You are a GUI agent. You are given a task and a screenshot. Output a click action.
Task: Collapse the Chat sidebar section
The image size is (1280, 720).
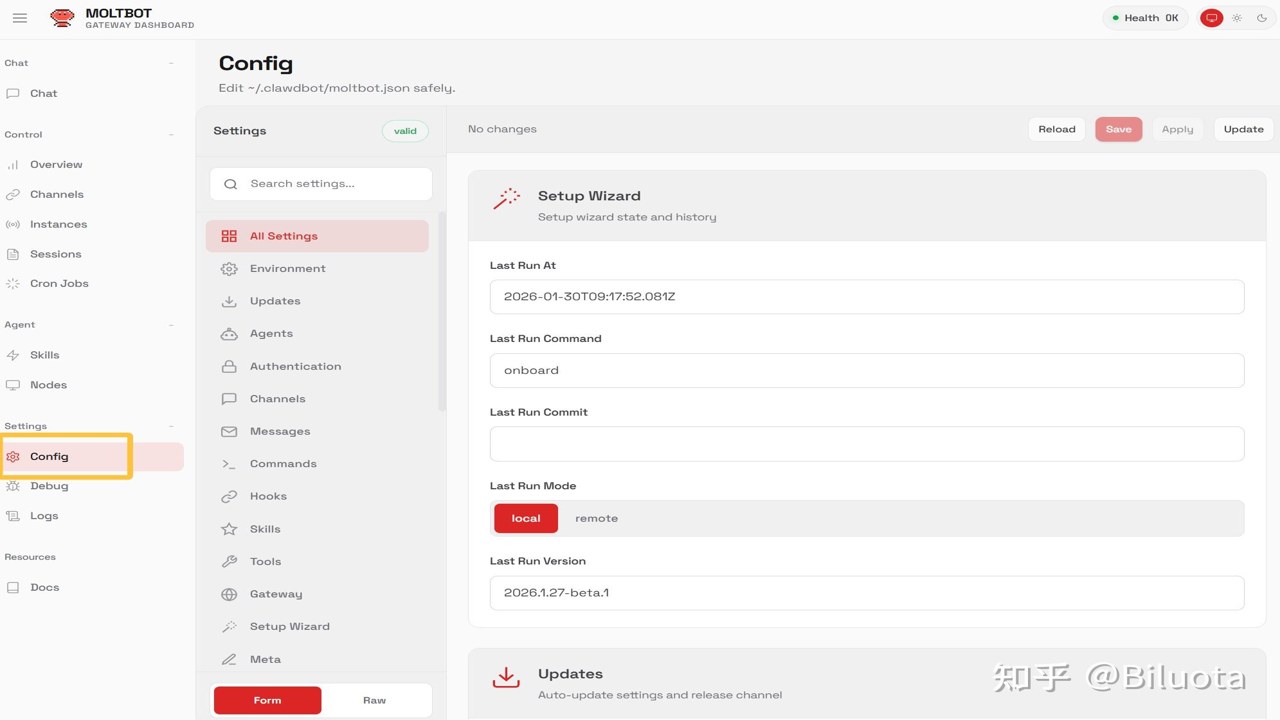point(171,63)
